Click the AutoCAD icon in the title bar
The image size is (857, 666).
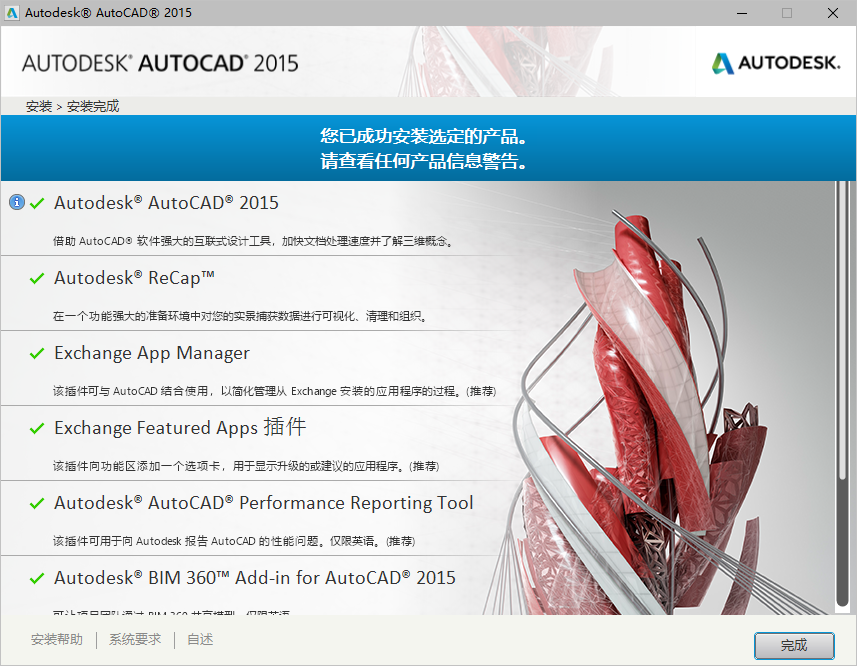pyautogui.click(x=13, y=13)
